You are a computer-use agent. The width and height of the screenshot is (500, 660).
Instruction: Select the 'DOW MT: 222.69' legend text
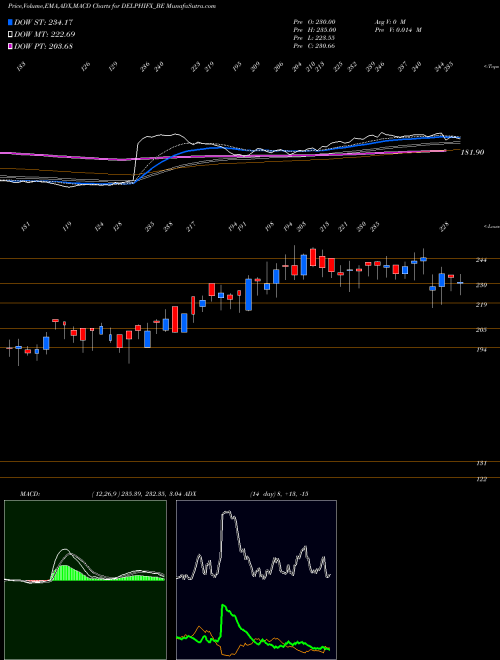45,34
